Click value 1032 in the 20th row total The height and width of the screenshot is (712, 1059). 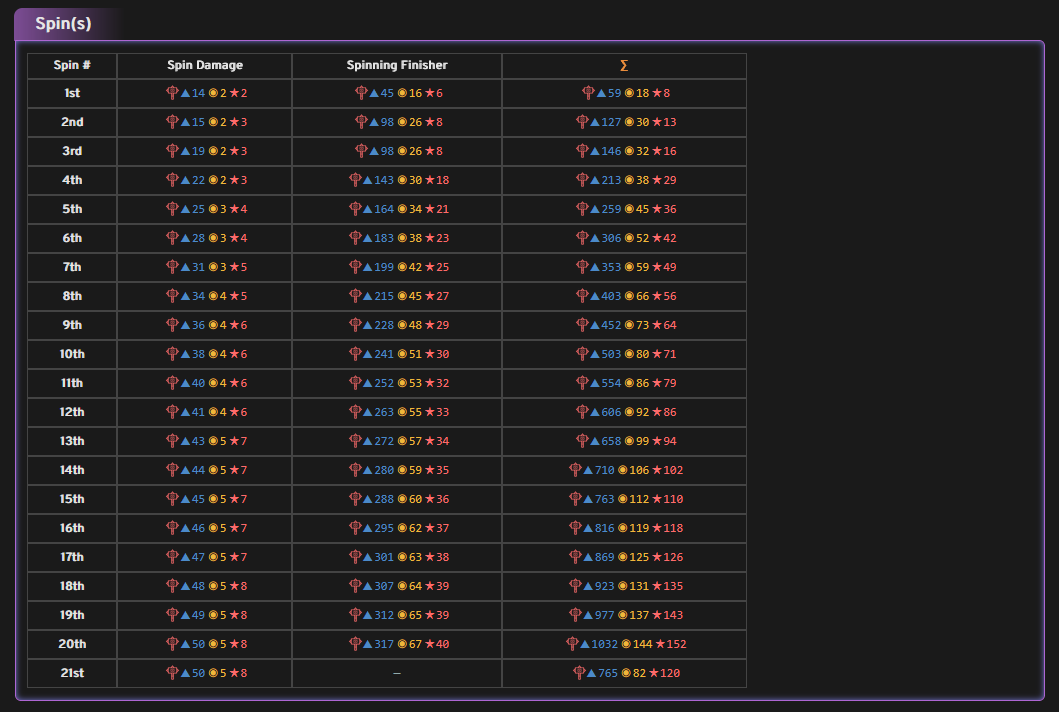click(604, 645)
